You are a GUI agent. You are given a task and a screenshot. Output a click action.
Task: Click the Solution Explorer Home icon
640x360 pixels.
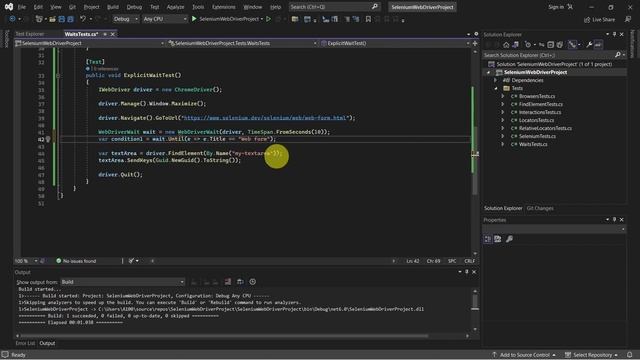tap(506, 45)
